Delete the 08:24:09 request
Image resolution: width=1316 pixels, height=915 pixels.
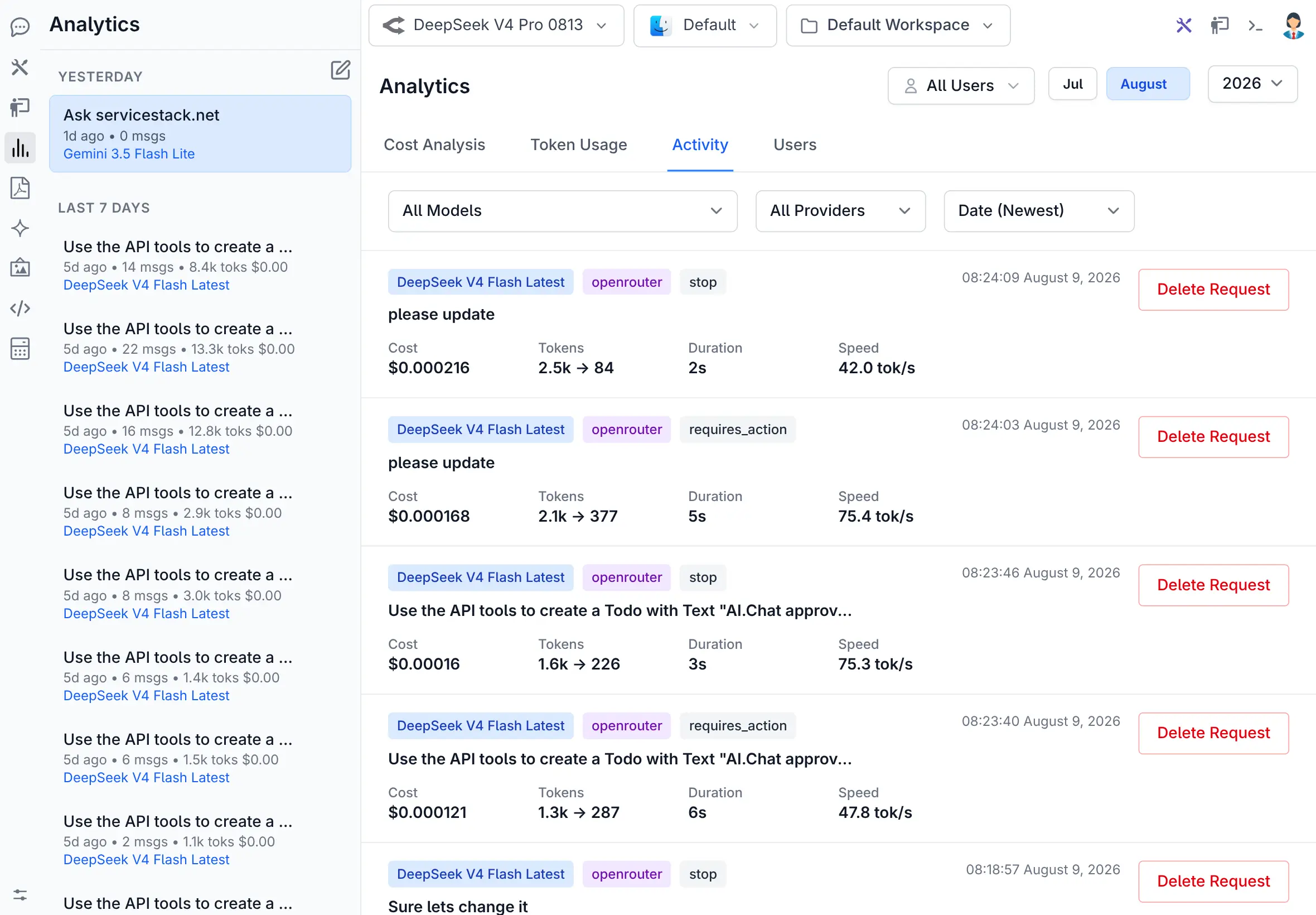point(1213,290)
